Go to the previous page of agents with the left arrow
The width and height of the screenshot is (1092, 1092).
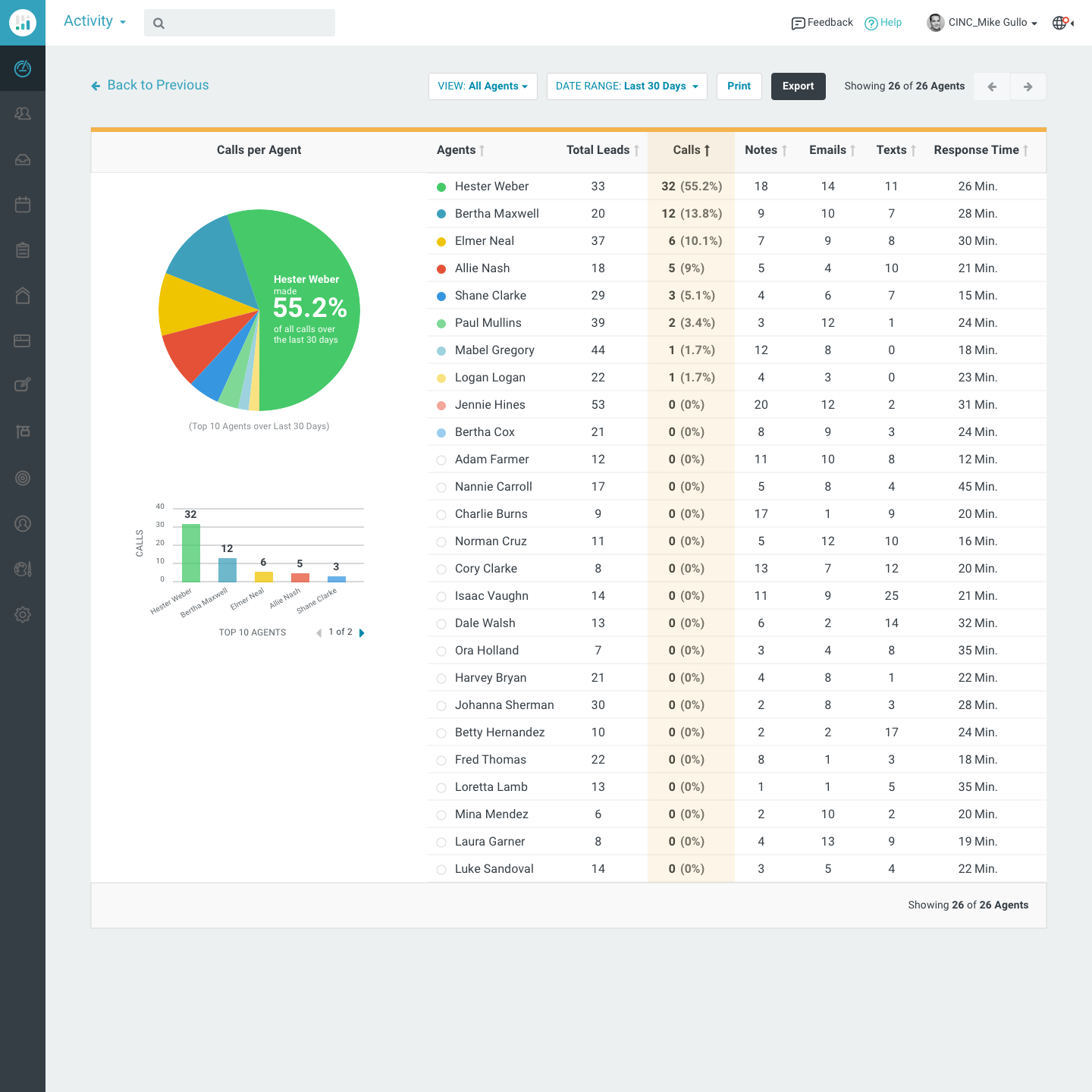tap(992, 86)
